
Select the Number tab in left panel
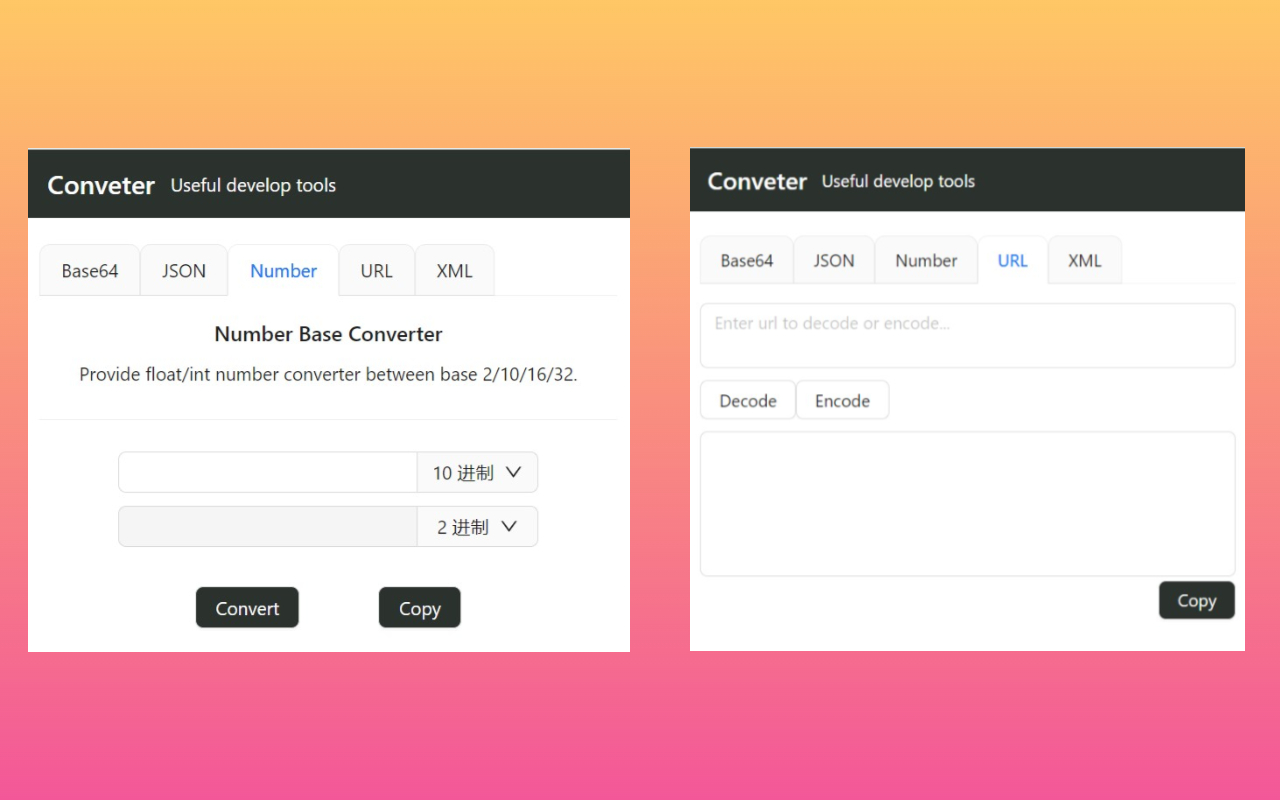point(284,271)
